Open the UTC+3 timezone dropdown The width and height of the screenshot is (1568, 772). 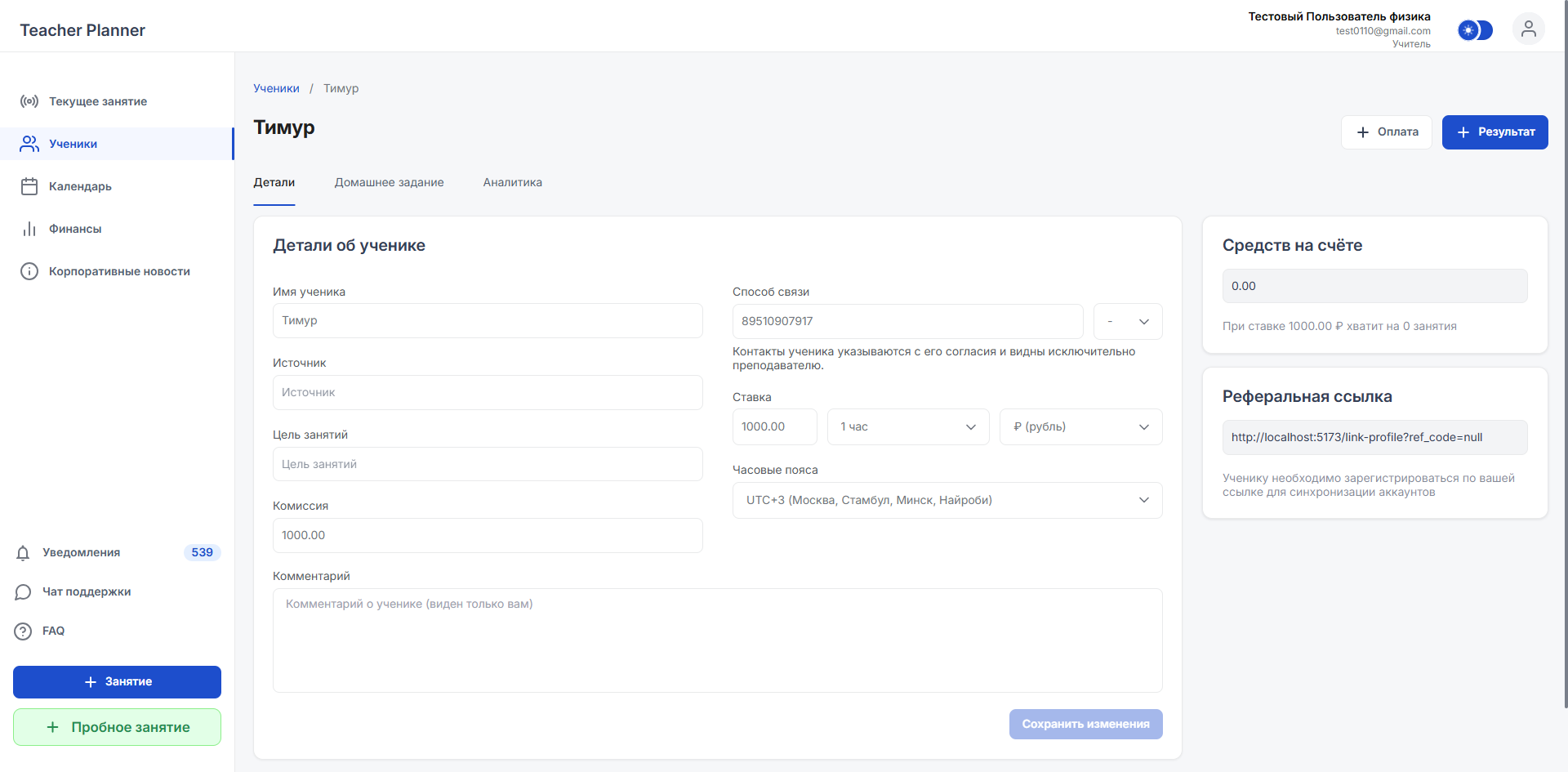point(947,501)
